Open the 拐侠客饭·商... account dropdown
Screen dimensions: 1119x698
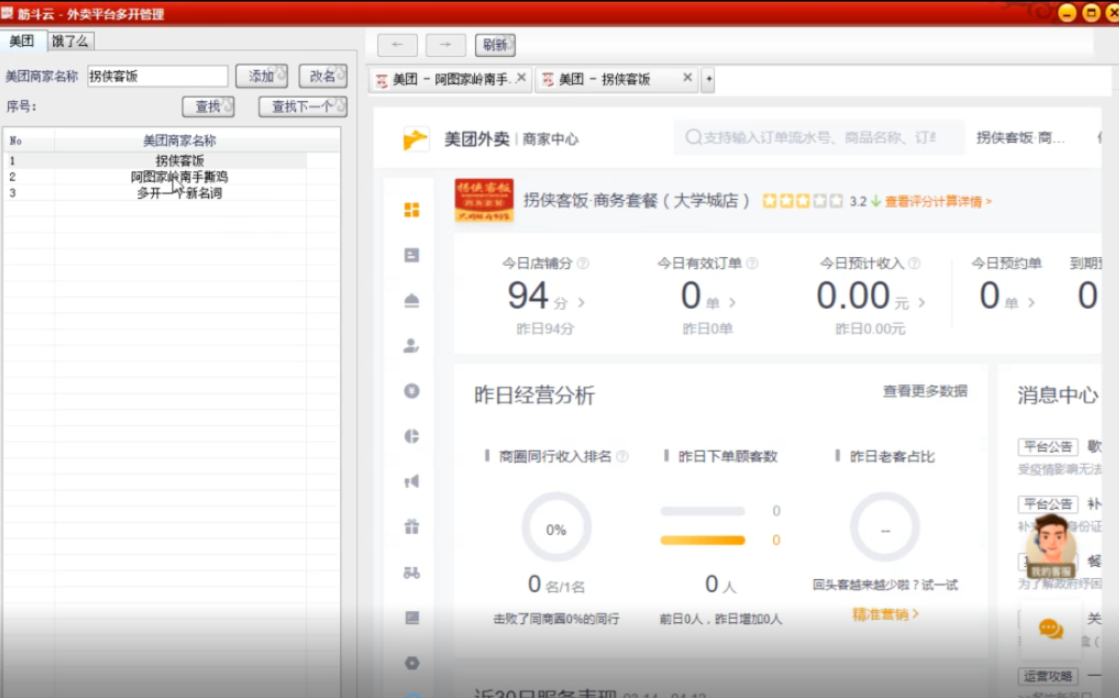tap(1021, 138)
